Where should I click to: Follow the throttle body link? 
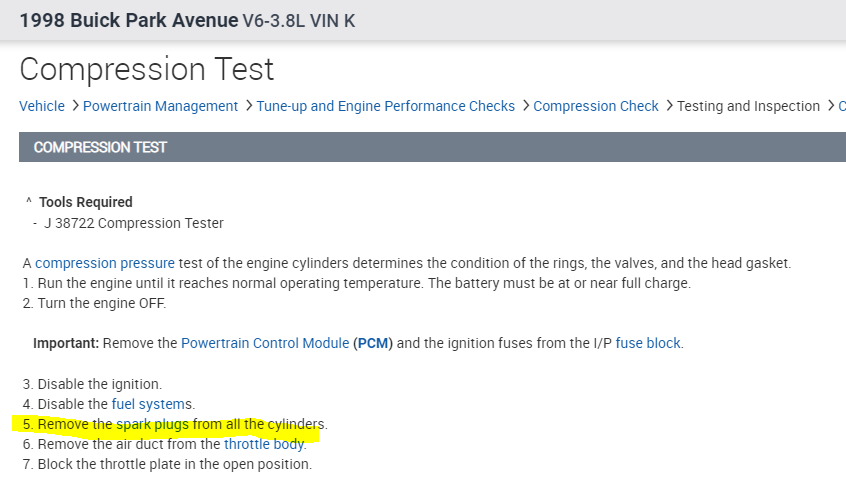click(264, 444)
